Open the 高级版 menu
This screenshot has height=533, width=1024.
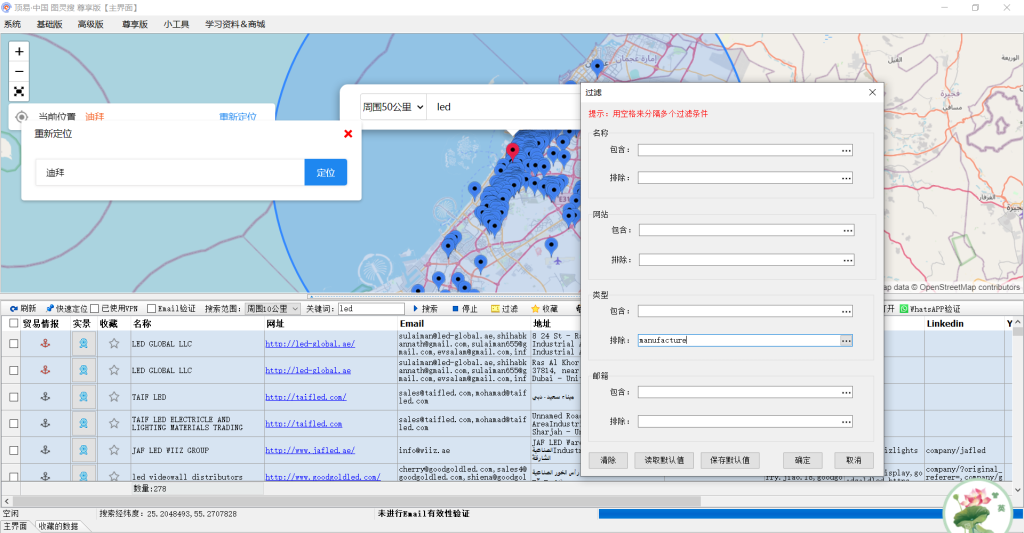coord(90,24)
